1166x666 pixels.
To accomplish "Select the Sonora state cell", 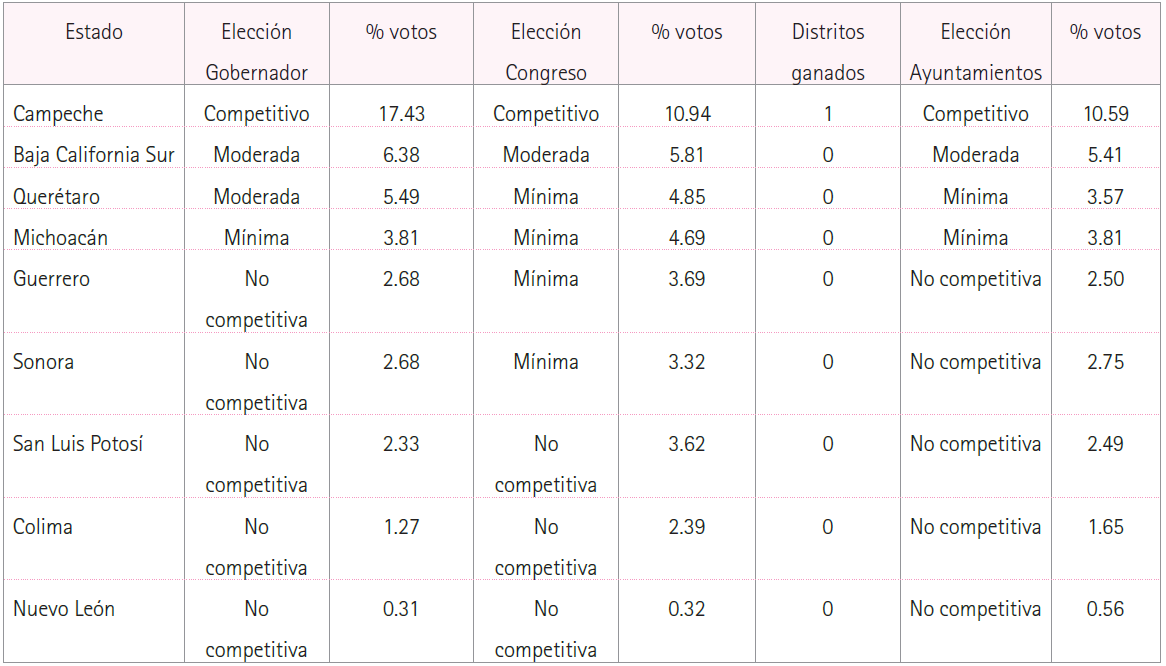I will click(43, 362).
